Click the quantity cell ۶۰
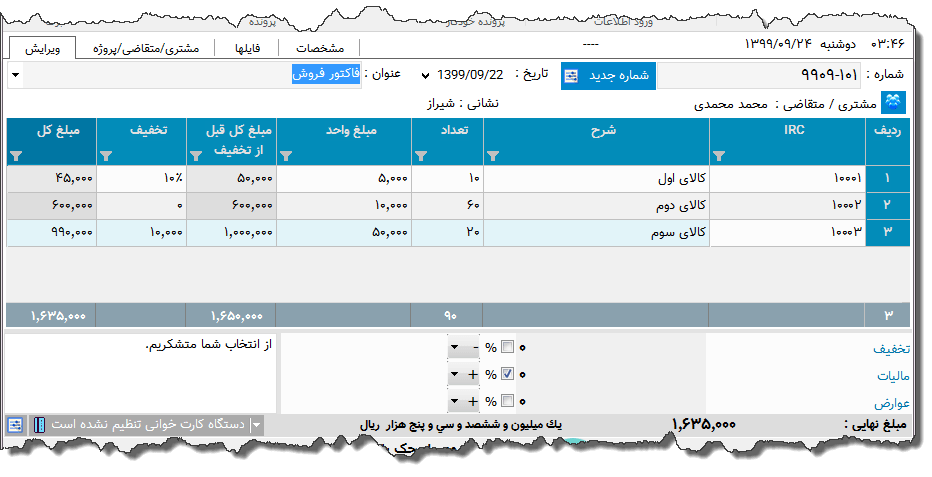 [x=447, y=205]
